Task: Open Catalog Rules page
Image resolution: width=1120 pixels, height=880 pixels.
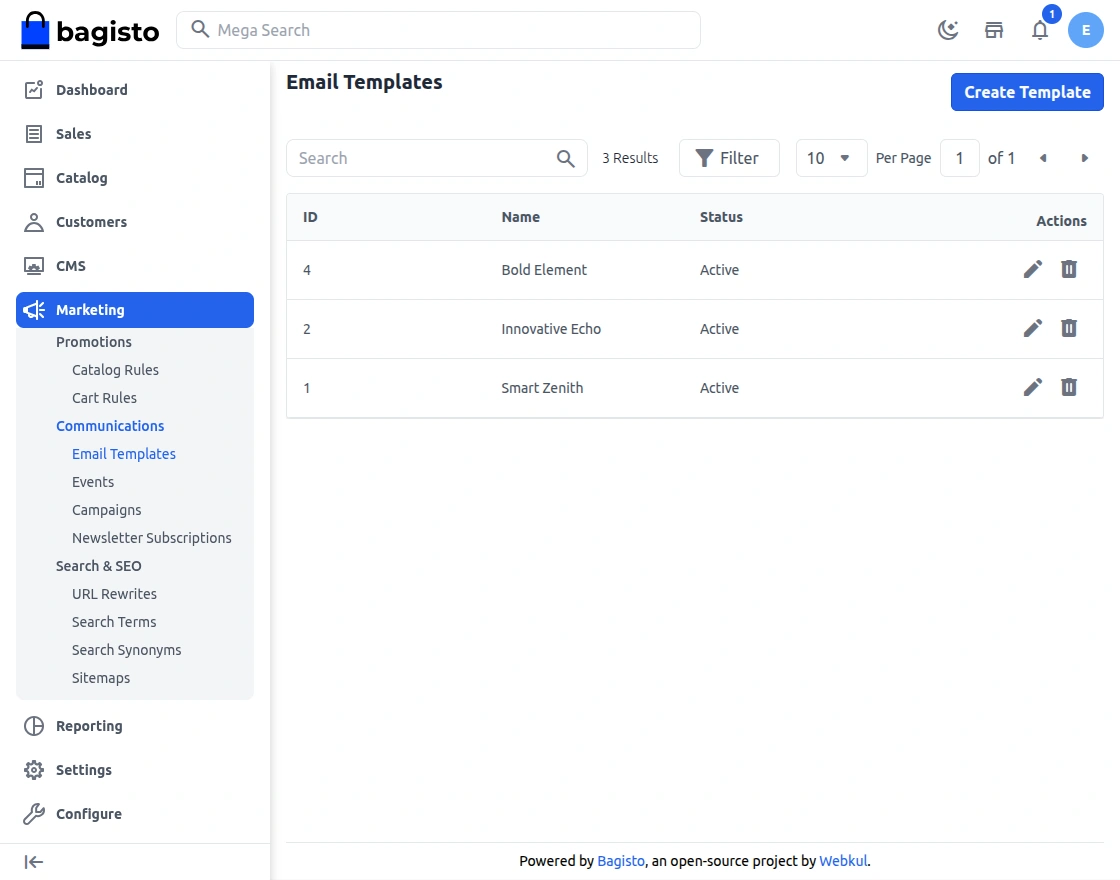Action: pos(115,370)
